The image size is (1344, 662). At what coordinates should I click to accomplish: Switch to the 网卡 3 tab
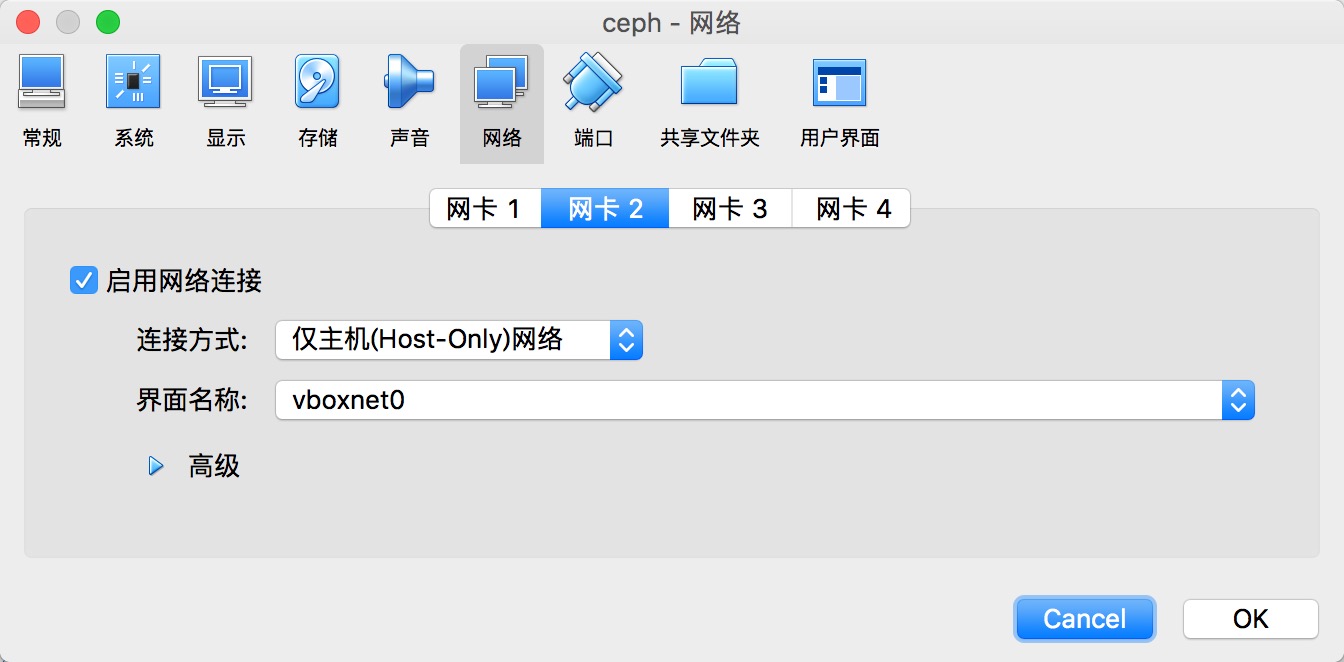click(x=730, y=209)
